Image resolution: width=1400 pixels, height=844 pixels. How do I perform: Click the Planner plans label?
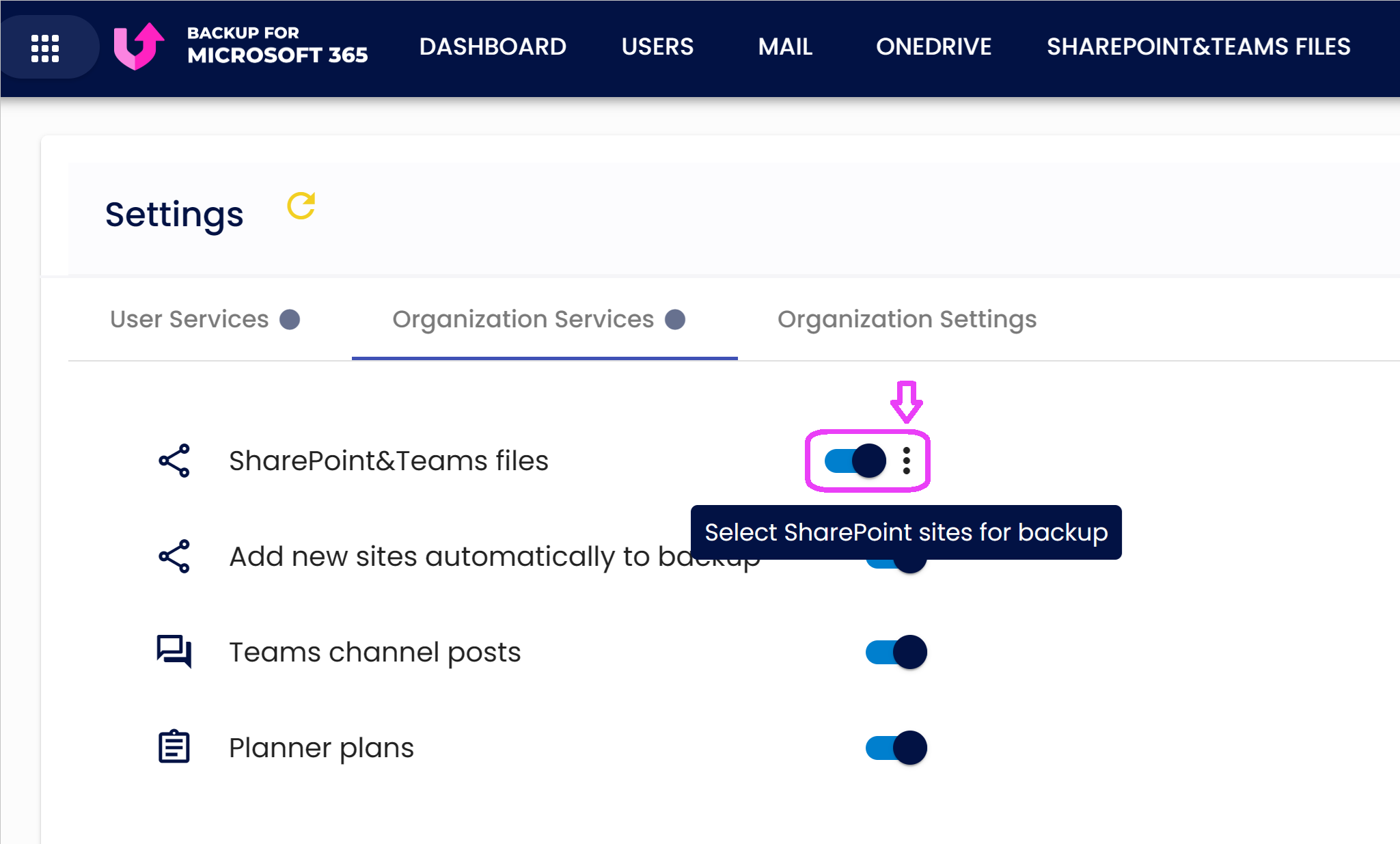pyautogui.click(x=322, y=748)
